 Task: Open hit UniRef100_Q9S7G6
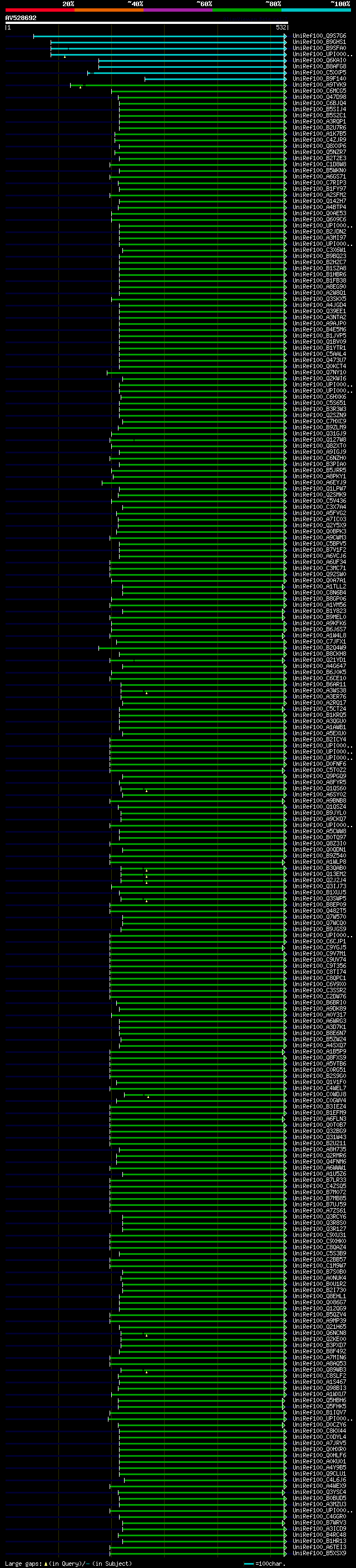pyautogui.click(x=319, y=36)
